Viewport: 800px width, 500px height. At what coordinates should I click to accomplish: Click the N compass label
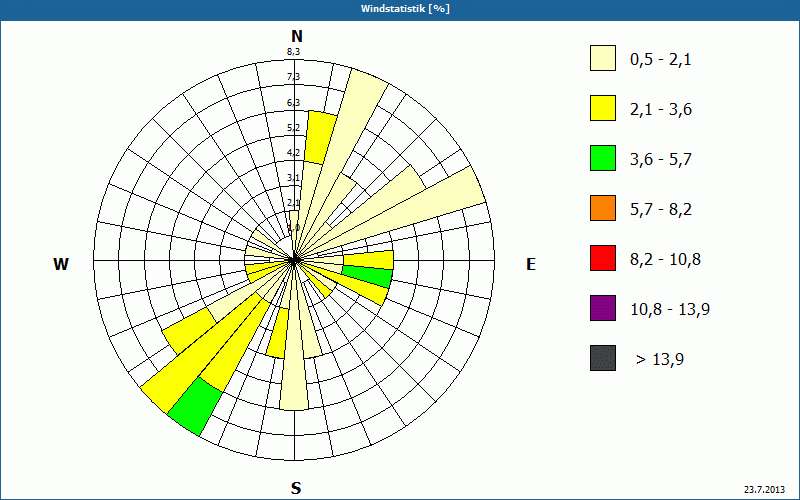tap(297, 36)
